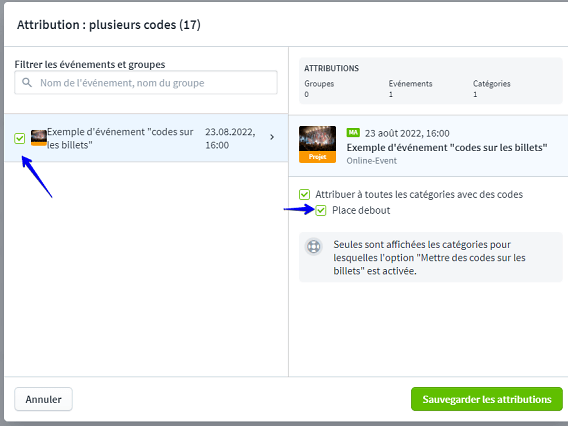Toggle the 'Place debout' checkbox
The image size is (568, 426).
[x=321, y=210]
